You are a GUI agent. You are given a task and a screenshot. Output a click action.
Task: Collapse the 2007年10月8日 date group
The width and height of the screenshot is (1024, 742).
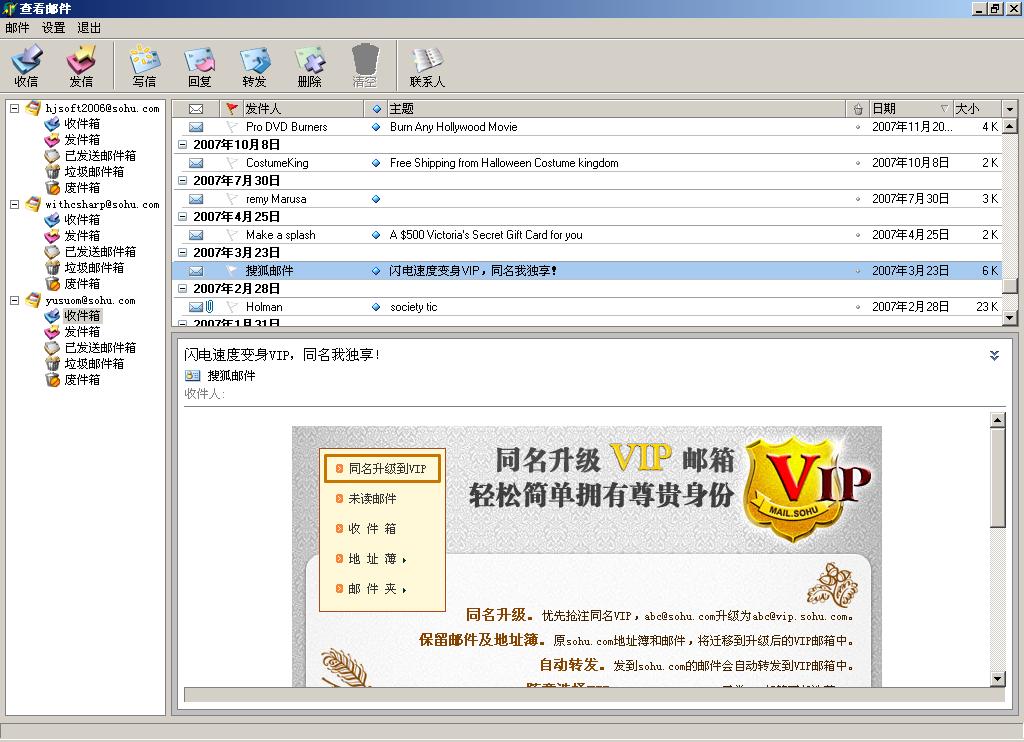(183, 144)
